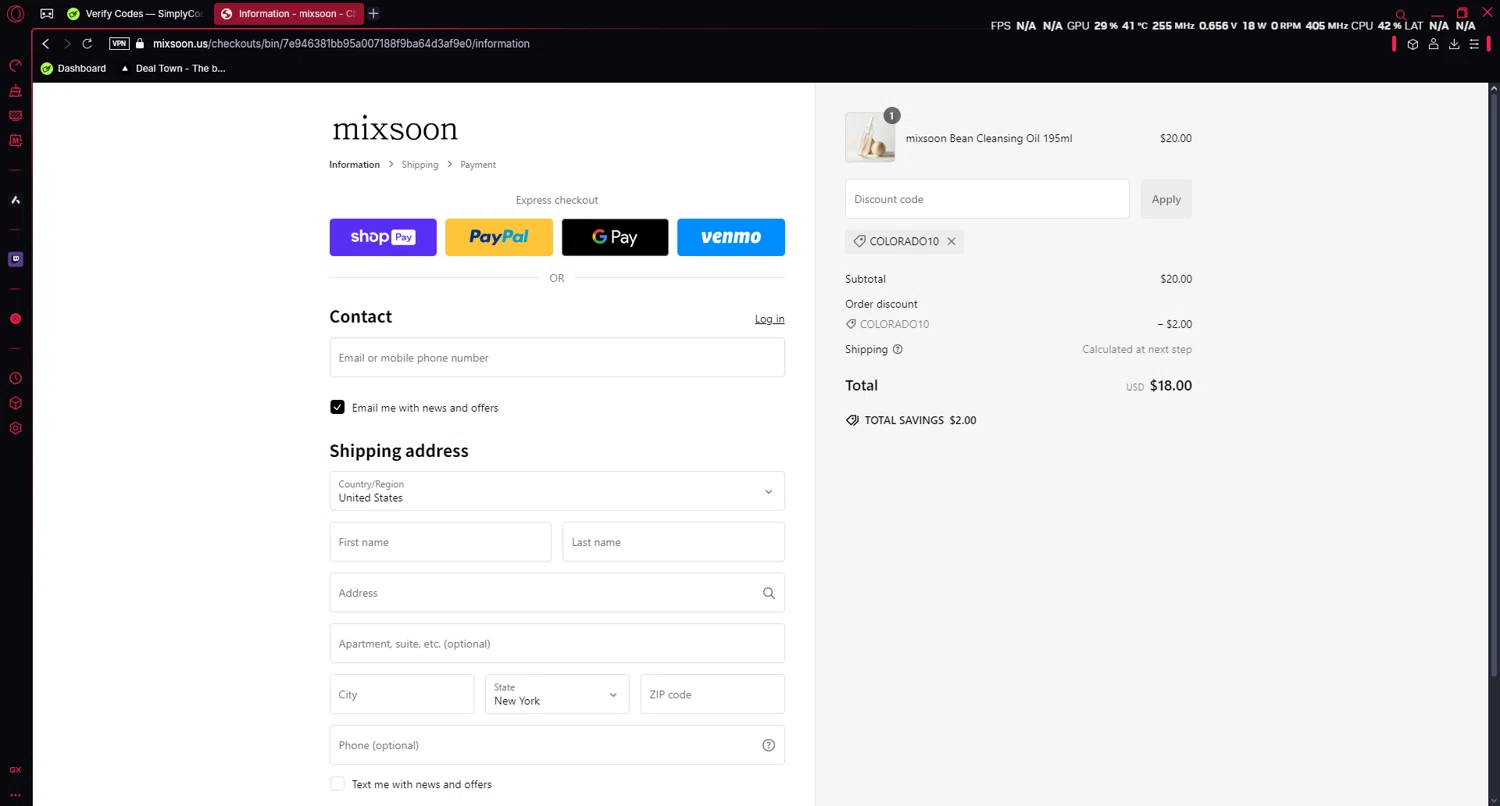This screenshot has height=806, width=1500.
Task: Toggle the VPN badge in address bar
Action: pyautogui.click(x=119, y=44)
